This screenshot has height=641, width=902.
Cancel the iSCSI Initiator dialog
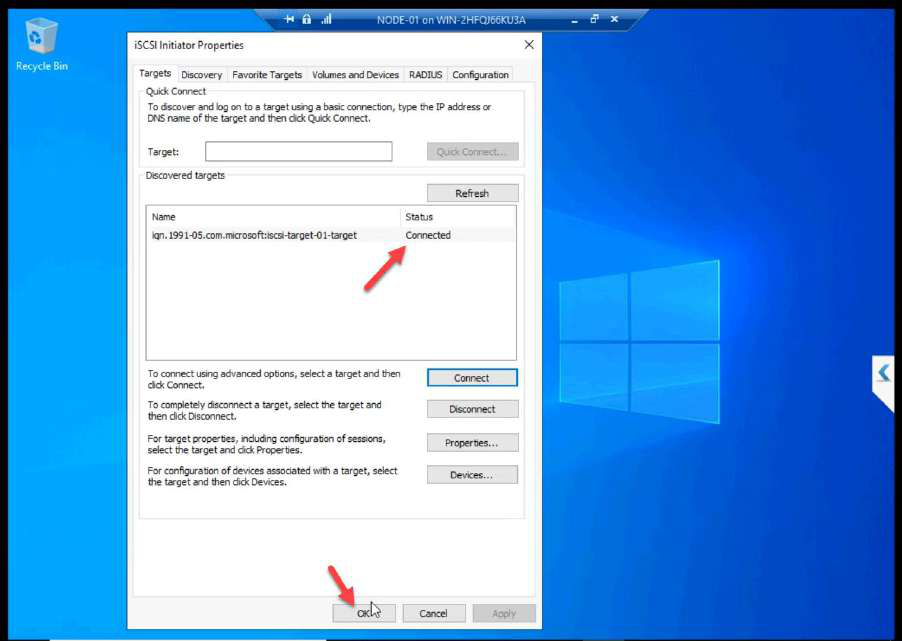[434, 613]
